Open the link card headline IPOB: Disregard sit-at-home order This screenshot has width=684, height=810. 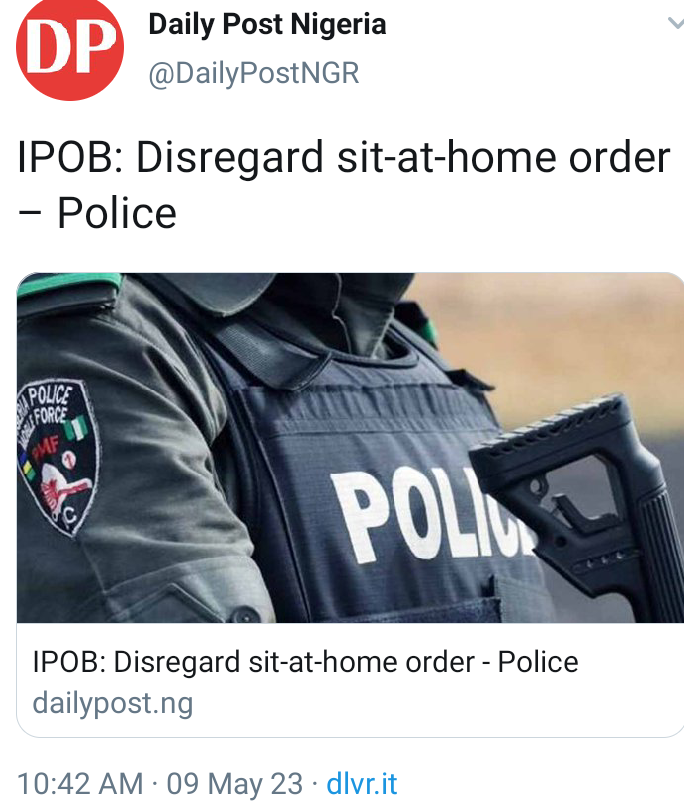(x=305, y=662)
